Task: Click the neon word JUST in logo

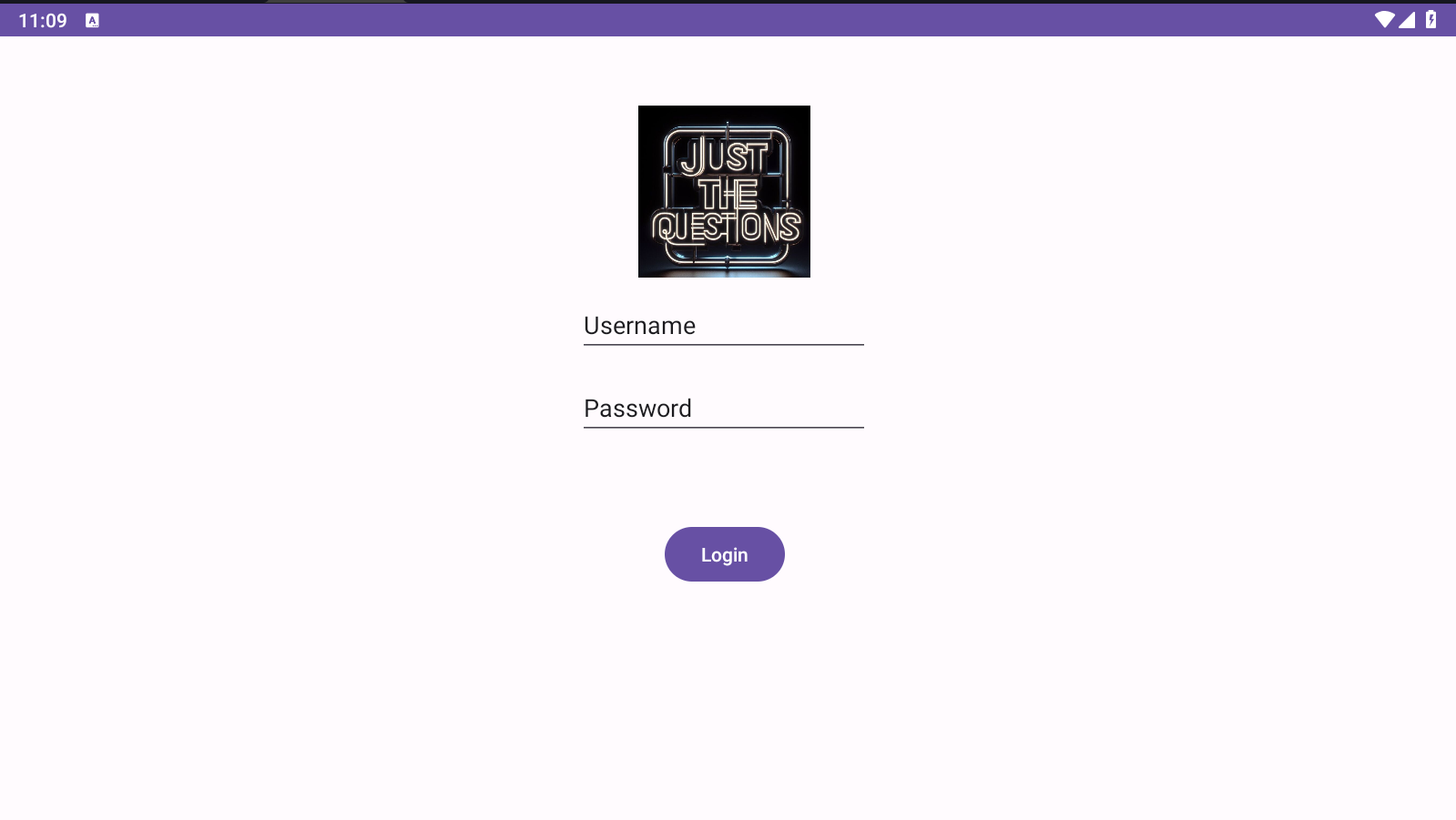Action: [724, 157]
